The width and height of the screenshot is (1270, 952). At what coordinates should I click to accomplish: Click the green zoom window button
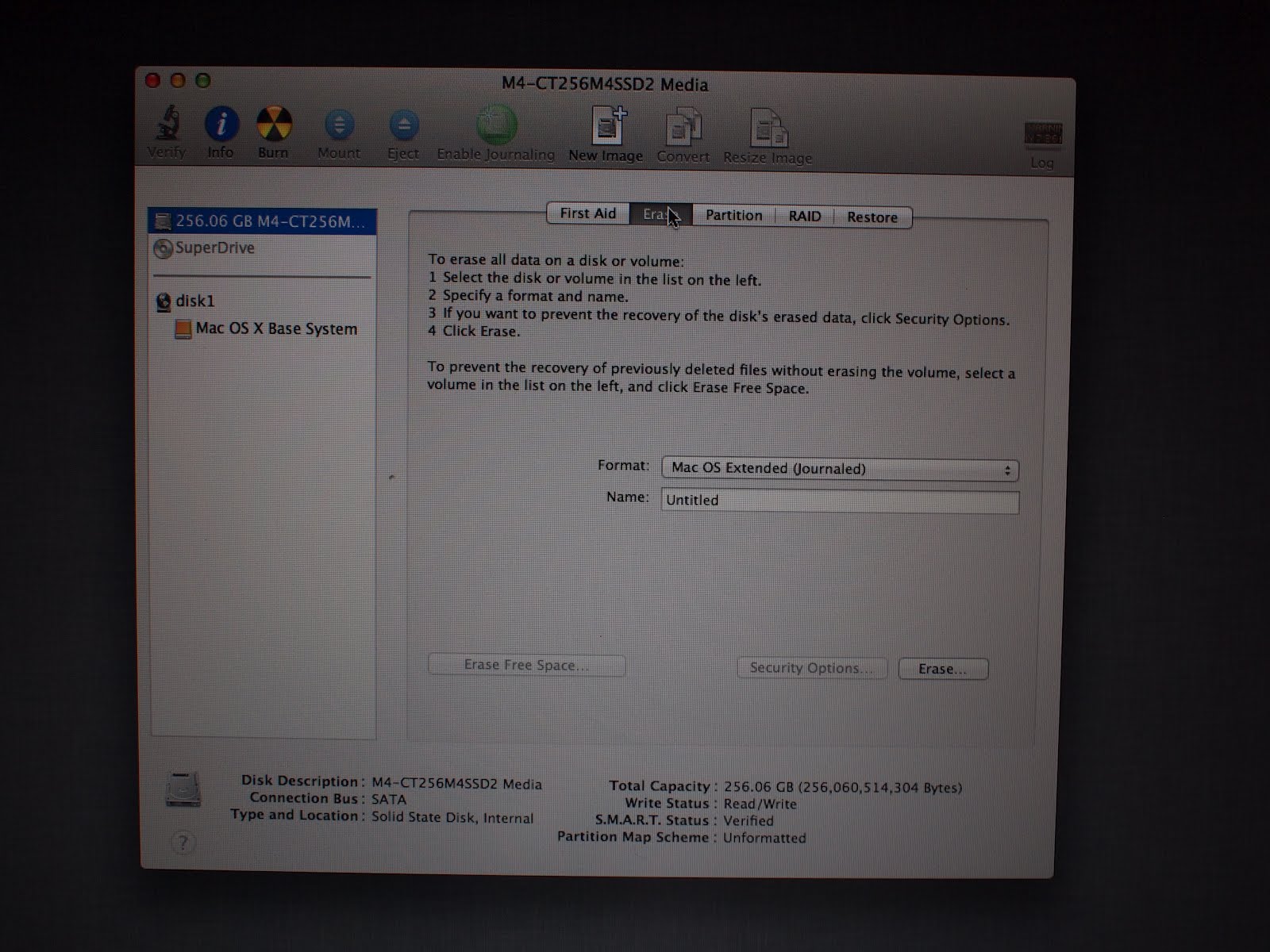[x=203, y=80]
